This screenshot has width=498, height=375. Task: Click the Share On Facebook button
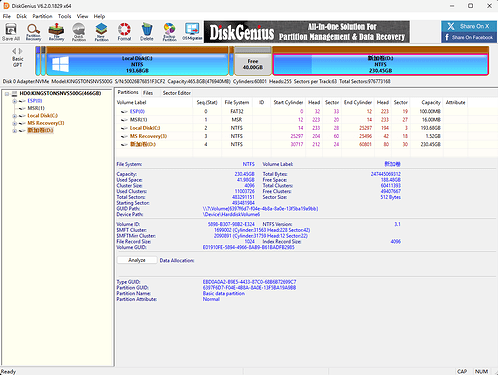coord(469,37)
